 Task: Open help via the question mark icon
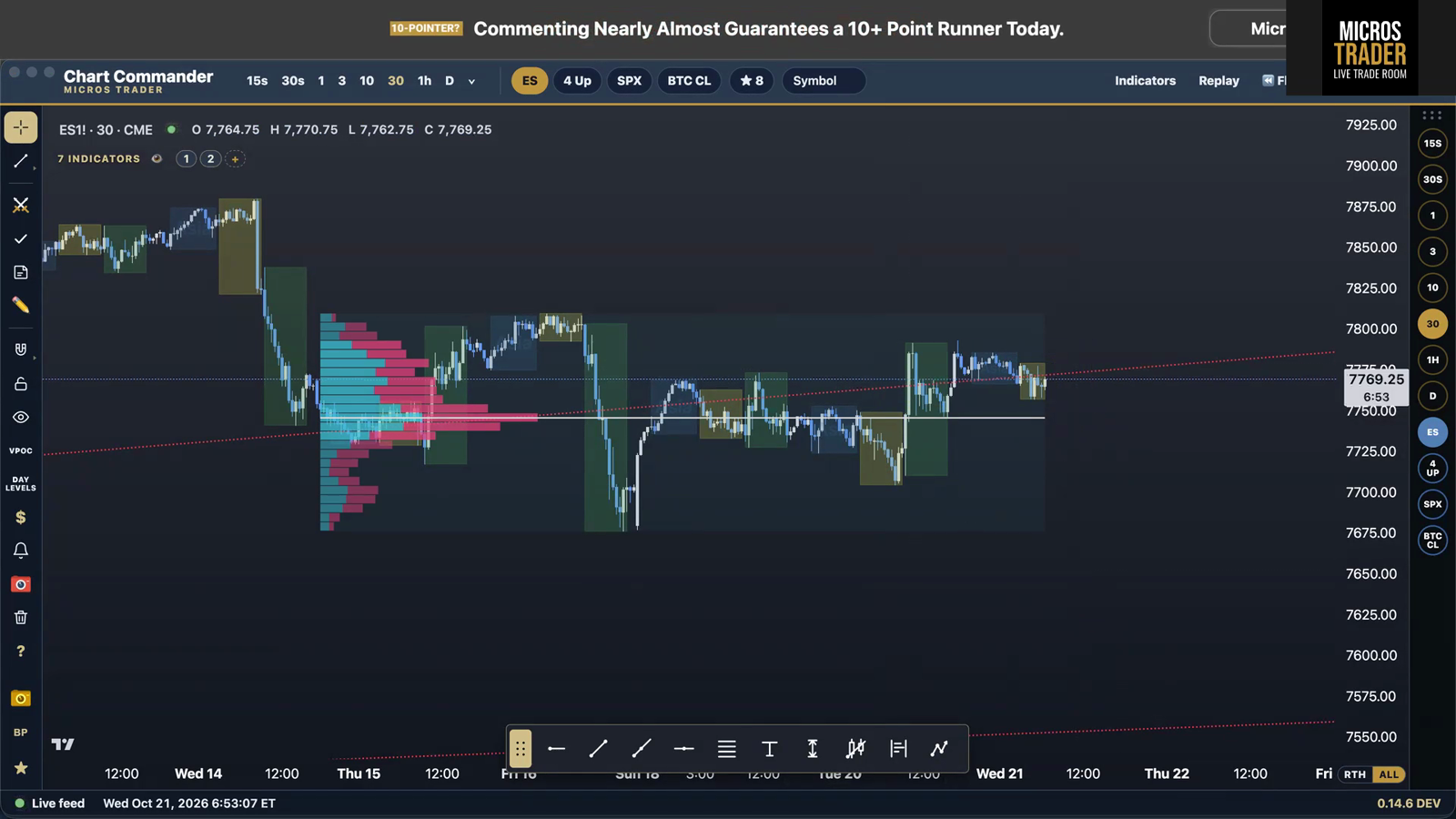[21, 651]
